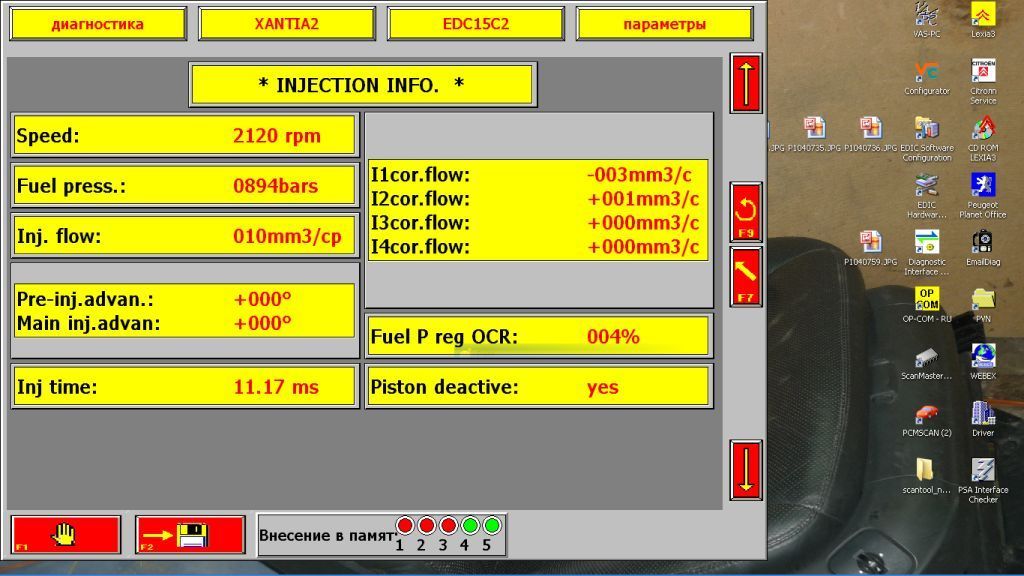Select the OP-COM - RU desktop icon
This screenshot has height=576, width=1024.
pos(927,305)
